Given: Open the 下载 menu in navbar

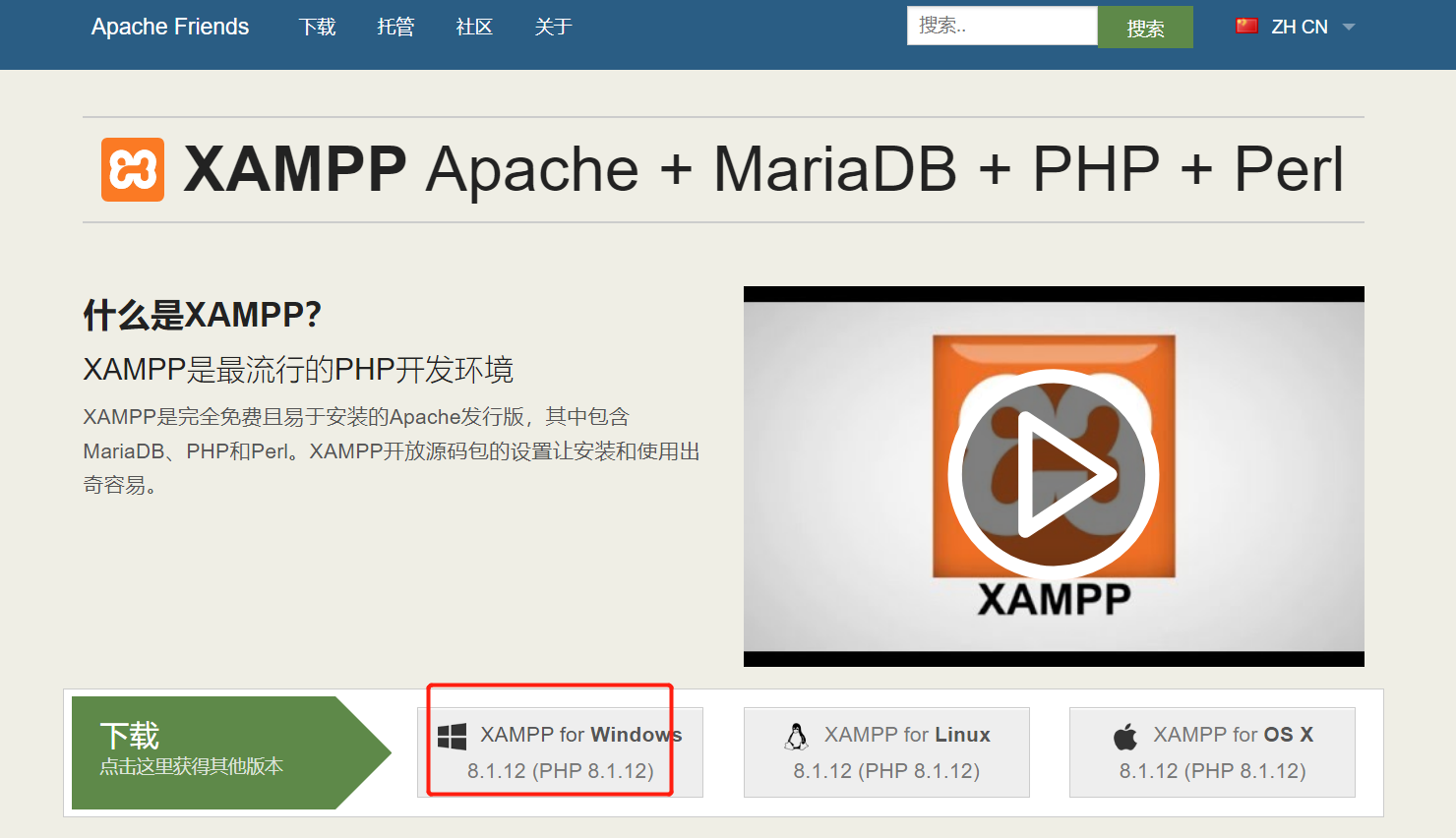Looking at the screenshot, I should point(317,27).
